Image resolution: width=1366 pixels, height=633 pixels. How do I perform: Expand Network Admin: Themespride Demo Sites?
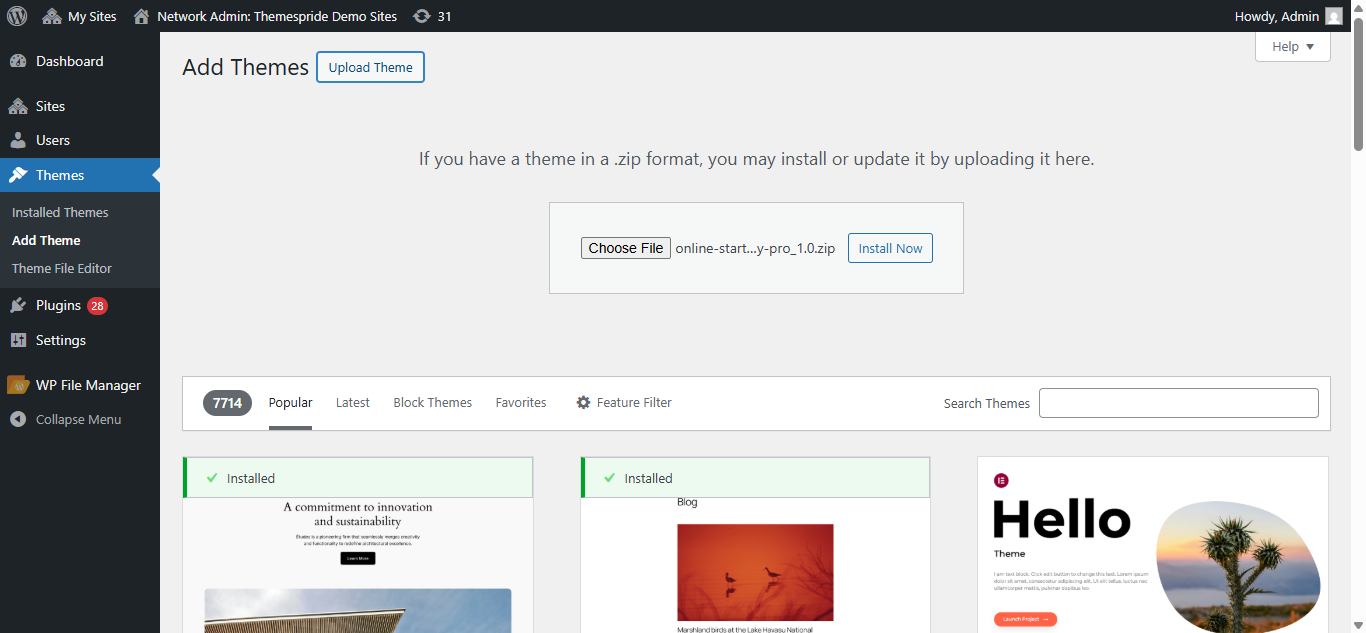click(x=276, y=15)
